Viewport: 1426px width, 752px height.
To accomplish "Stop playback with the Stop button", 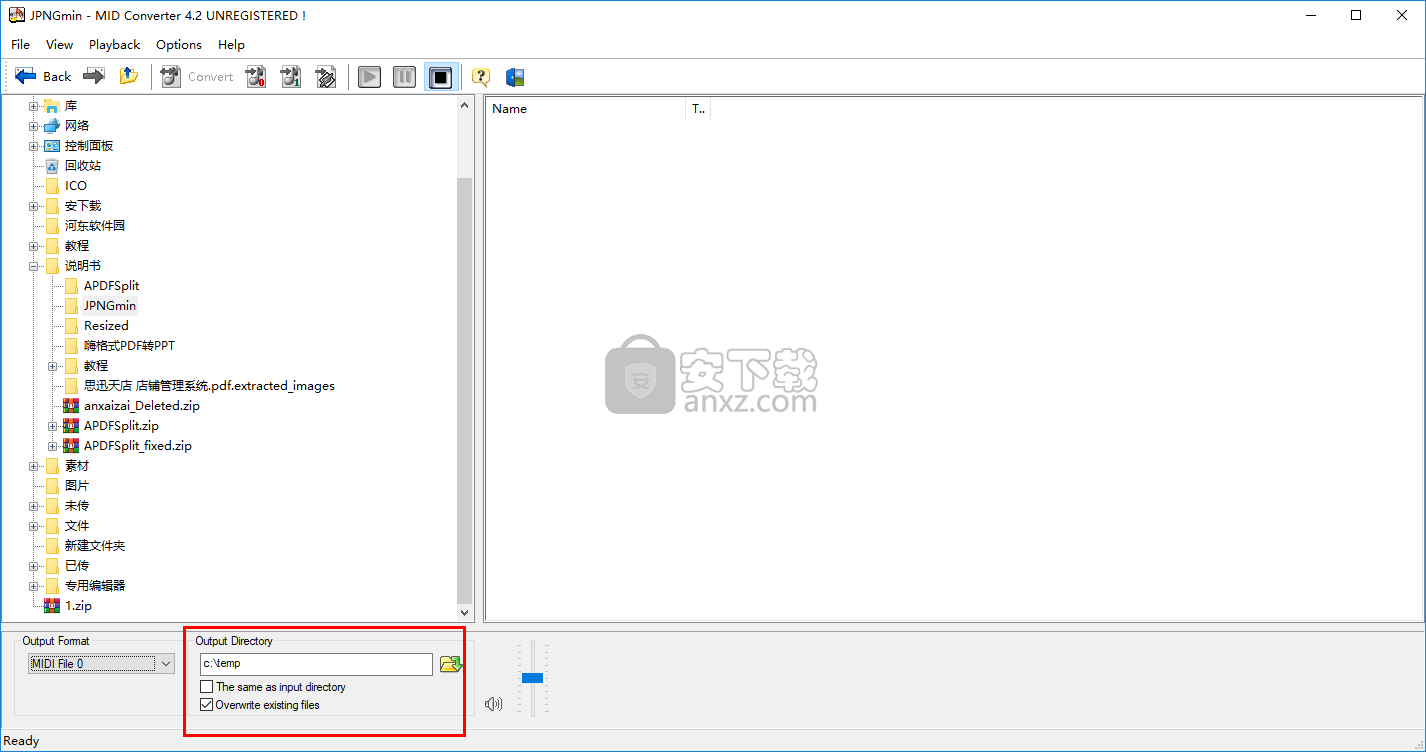I will [x=441, y=77].
